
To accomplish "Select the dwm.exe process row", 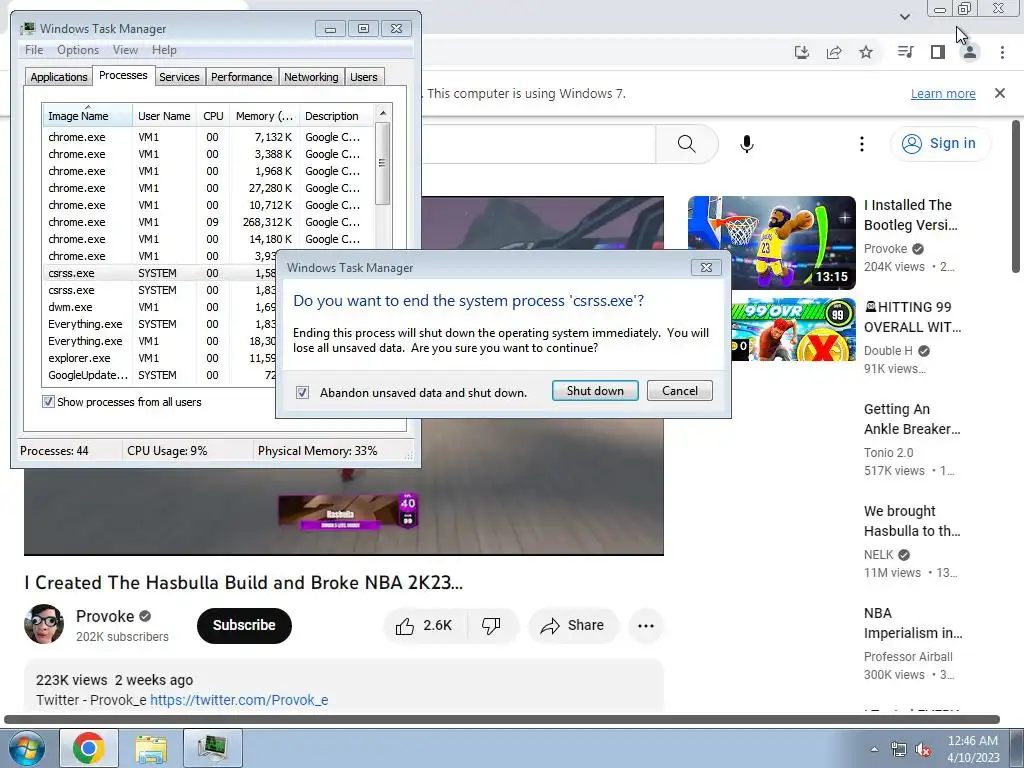I will [x=159, y=307].
